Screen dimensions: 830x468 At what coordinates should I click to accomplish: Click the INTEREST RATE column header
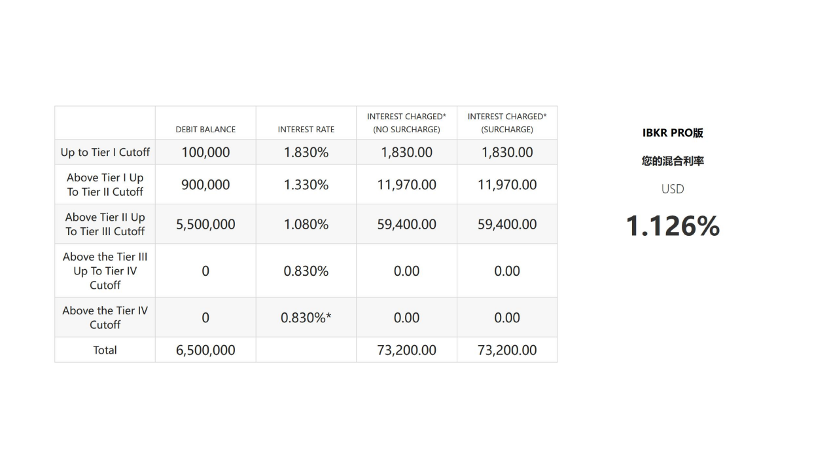(x=306, y=129)
